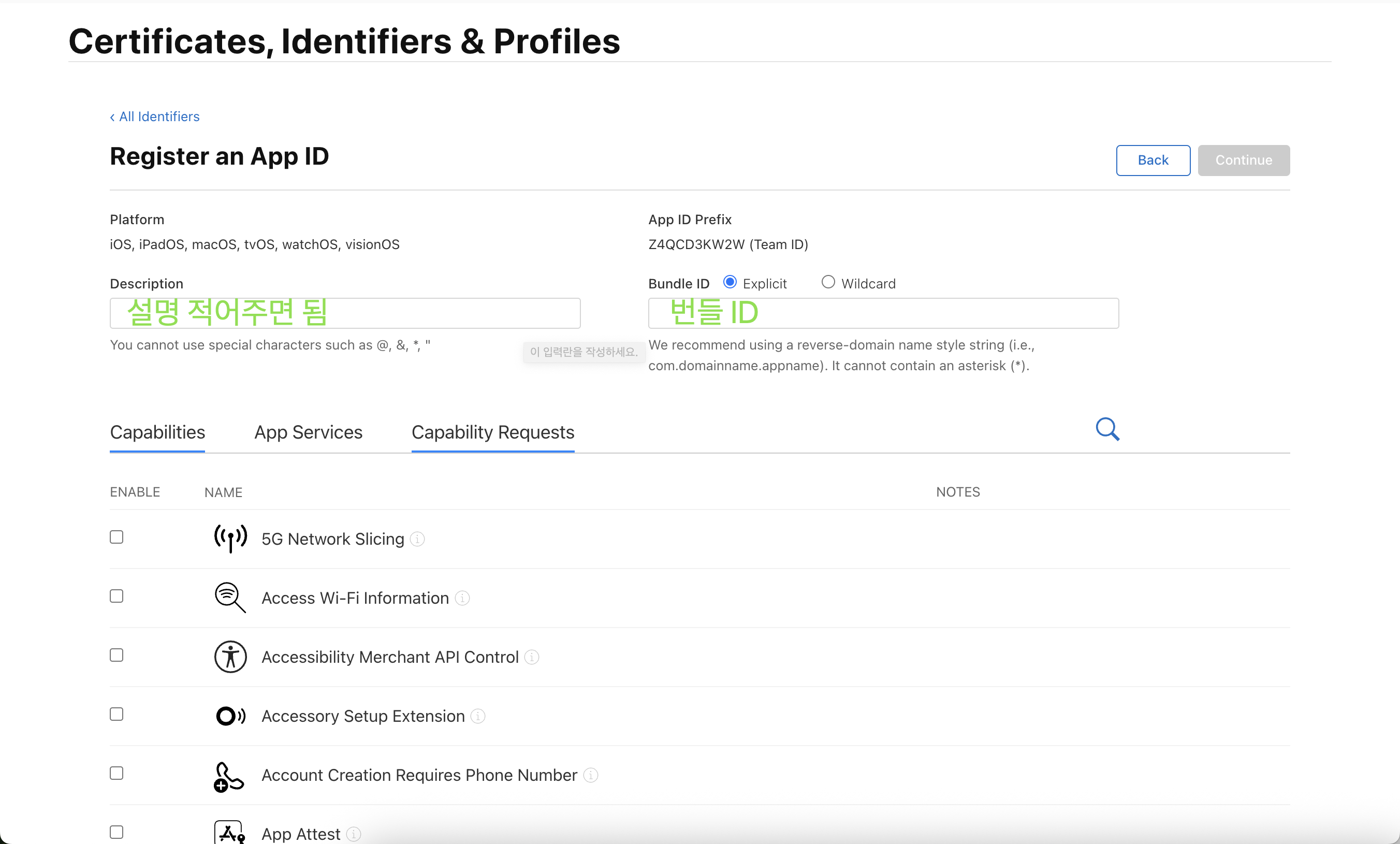The image size is (1400, 844).
Task: Click the search magnifier icon
Action: point(1107,429)
